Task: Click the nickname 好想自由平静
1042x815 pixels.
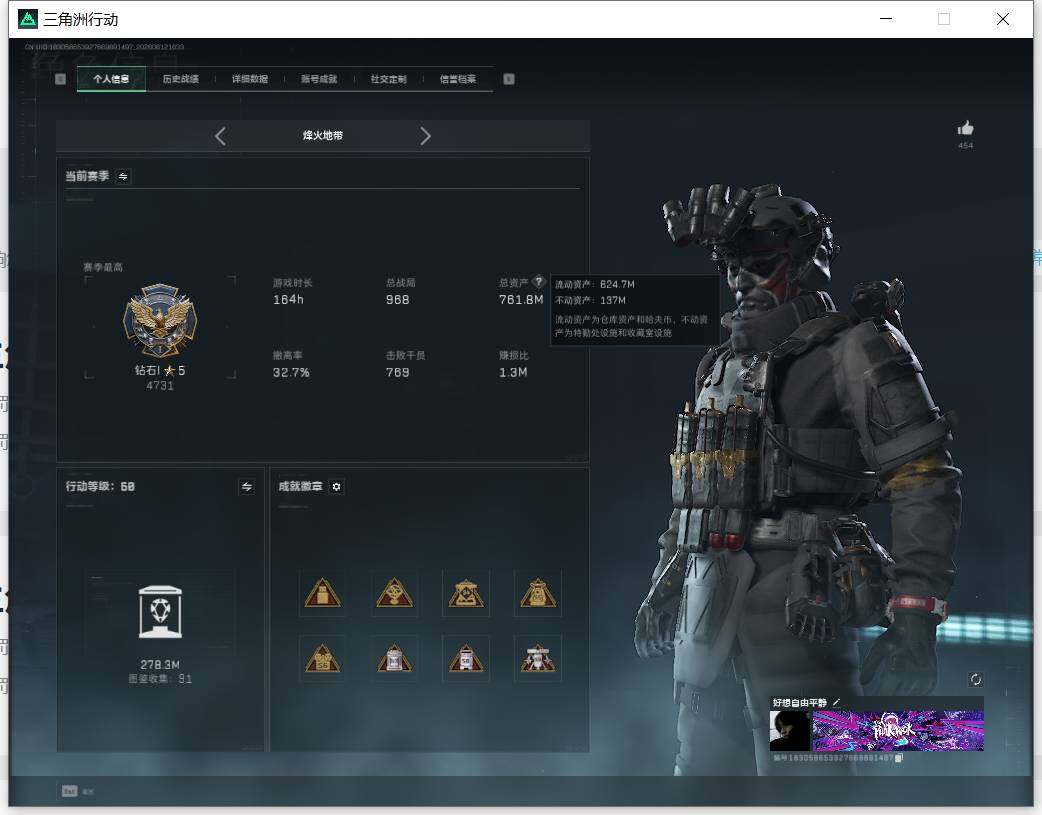Action: [800, 703]
